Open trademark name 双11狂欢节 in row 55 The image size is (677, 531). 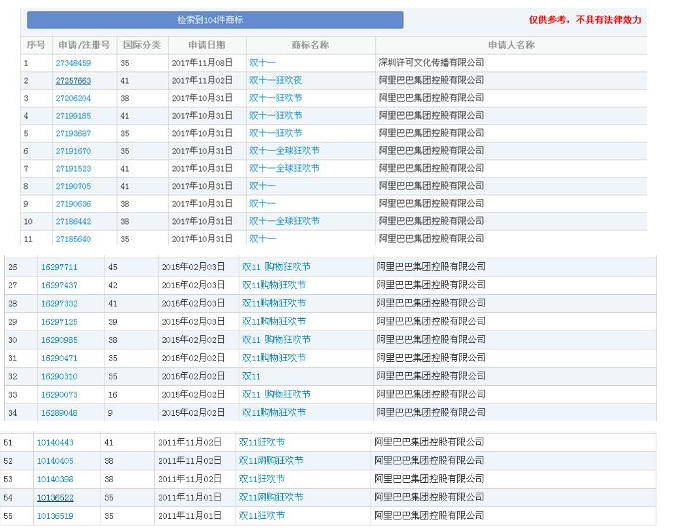tap(262, 515)
